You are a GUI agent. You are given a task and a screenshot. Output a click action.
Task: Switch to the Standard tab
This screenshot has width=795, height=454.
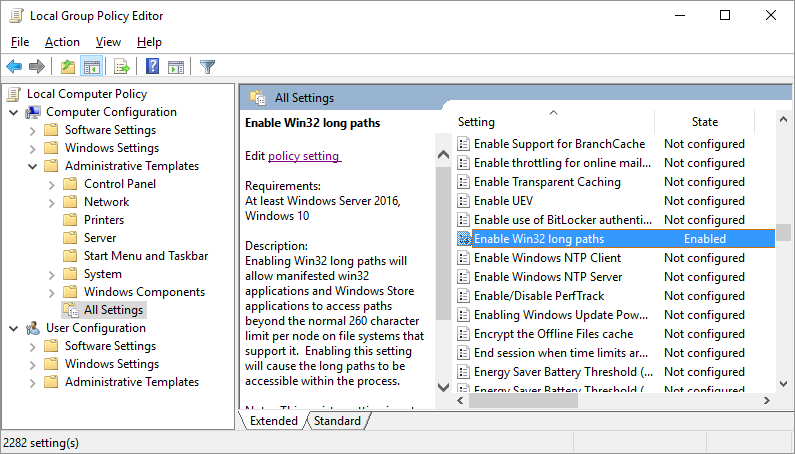point(337,421)
